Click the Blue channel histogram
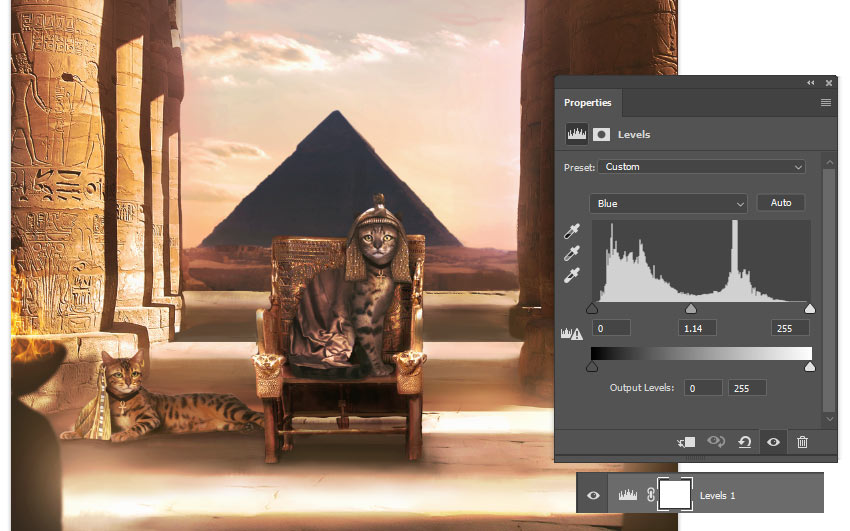Viewport: 850px width, 531px height. tap(701, 261)
